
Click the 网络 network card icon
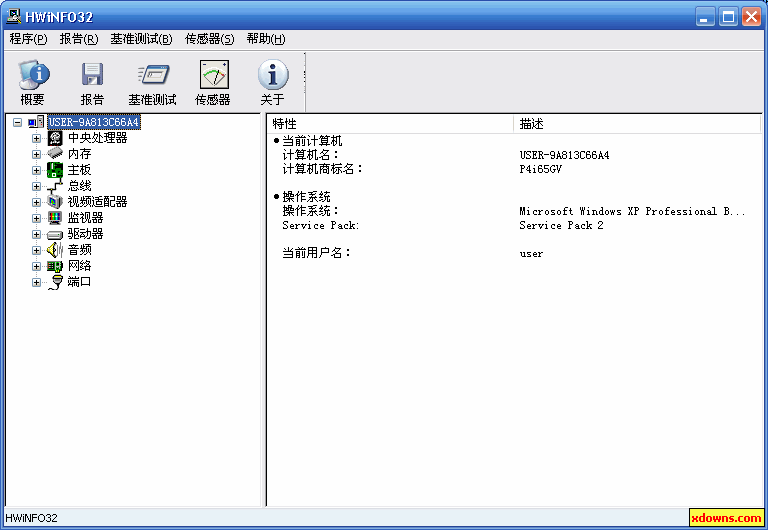click(55, 266)
